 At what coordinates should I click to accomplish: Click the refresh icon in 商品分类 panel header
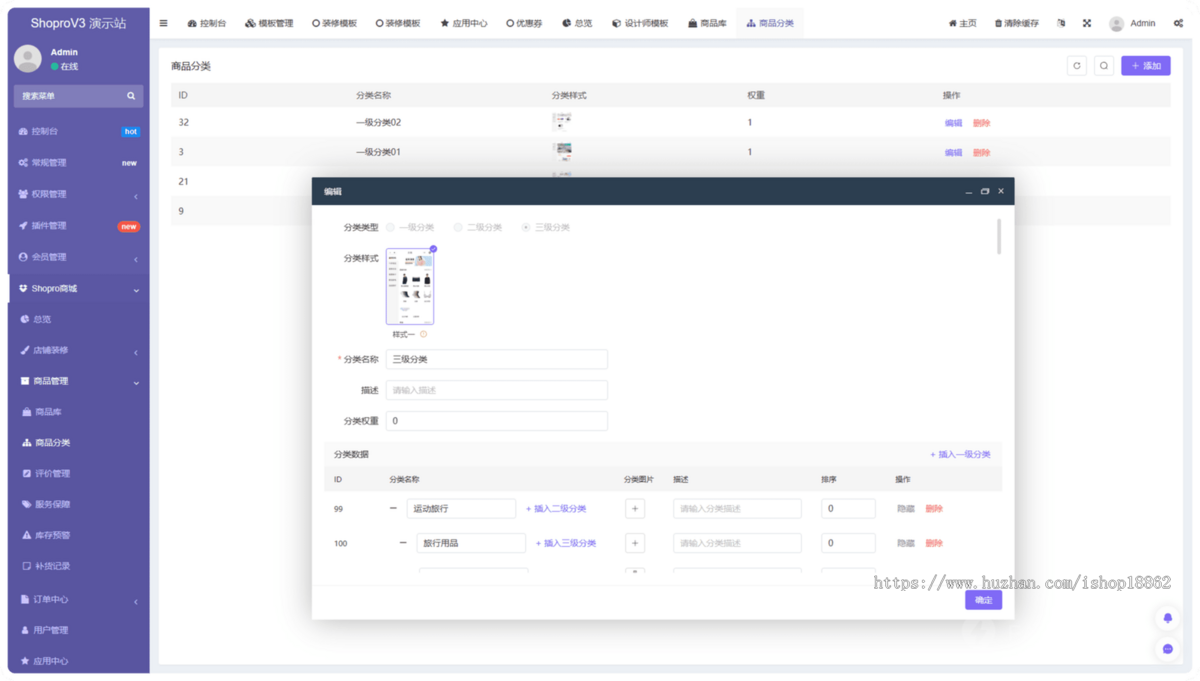coord(1076,65)
